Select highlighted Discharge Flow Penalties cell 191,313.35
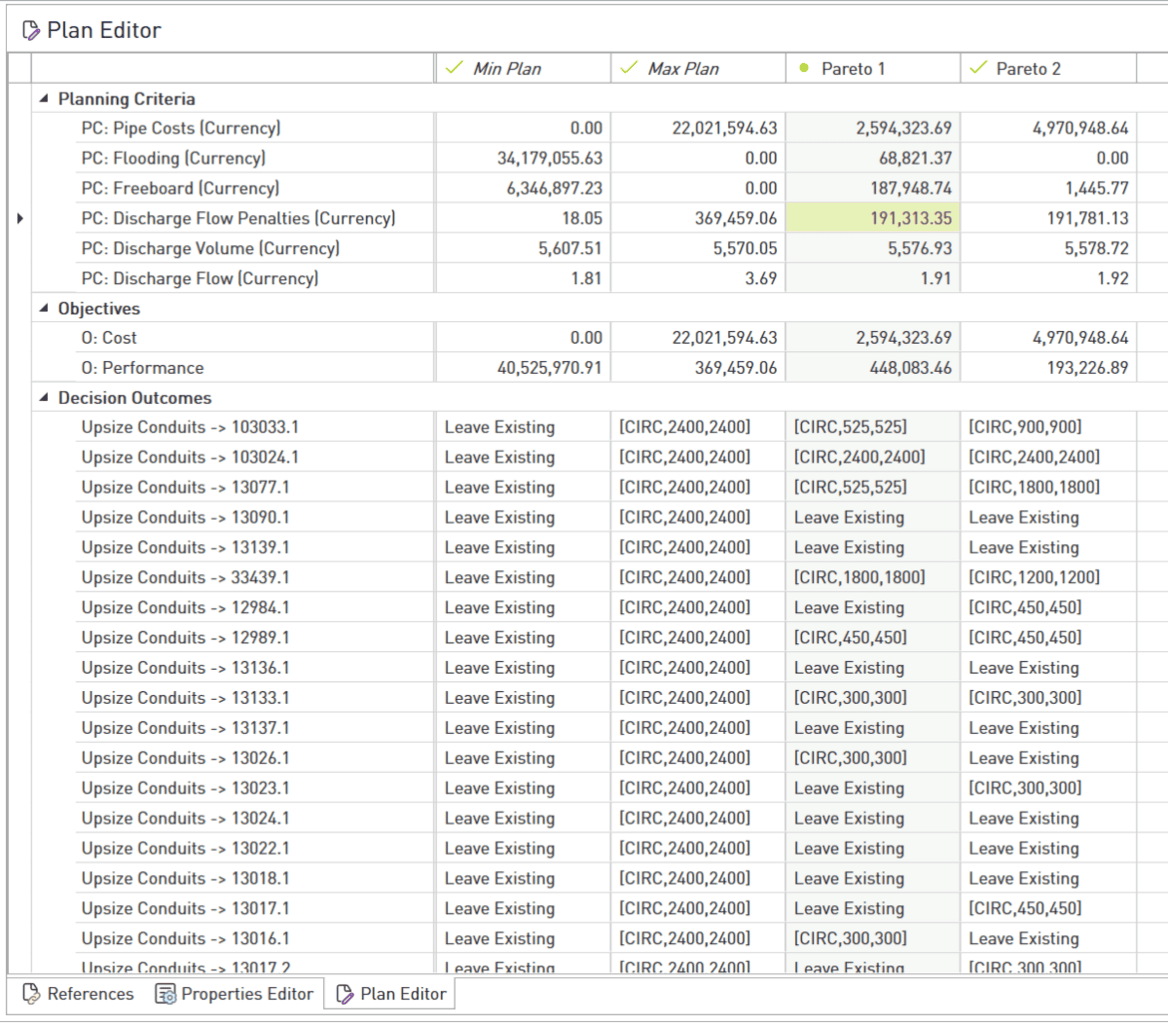 click(873, 218)
